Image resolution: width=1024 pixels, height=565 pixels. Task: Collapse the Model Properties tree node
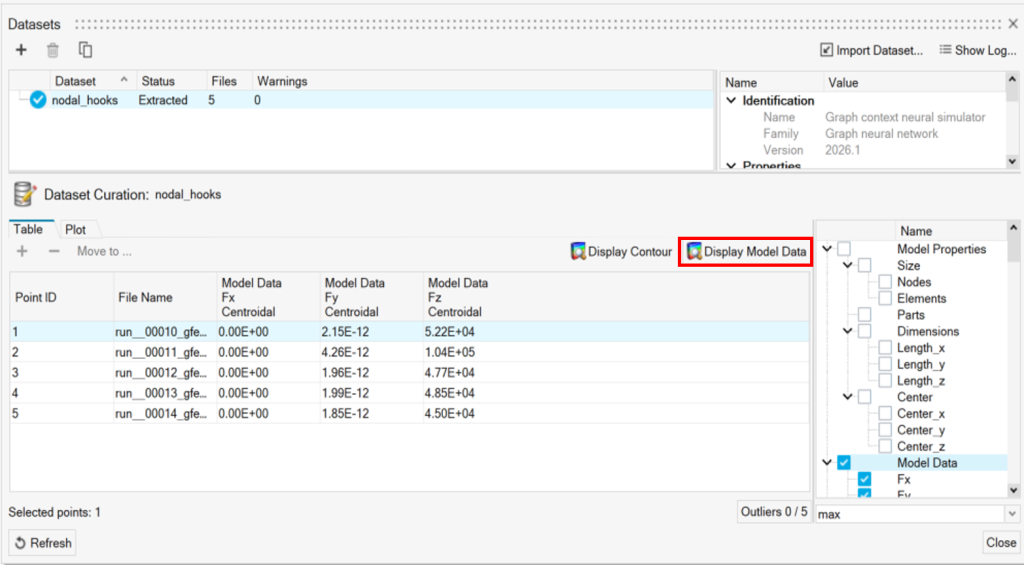827,249
